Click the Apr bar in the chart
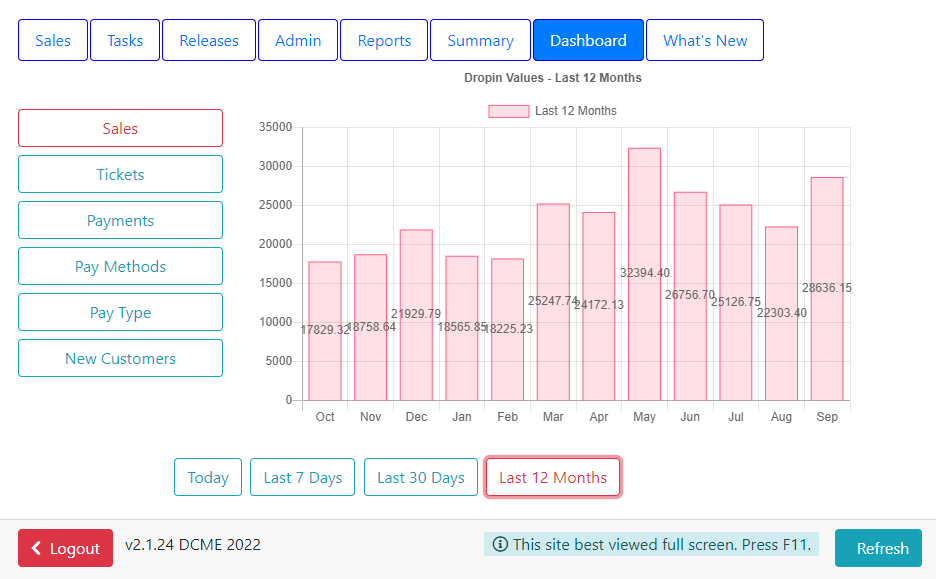936x579 pixels. pyautogui.click(x=599, y=306)
